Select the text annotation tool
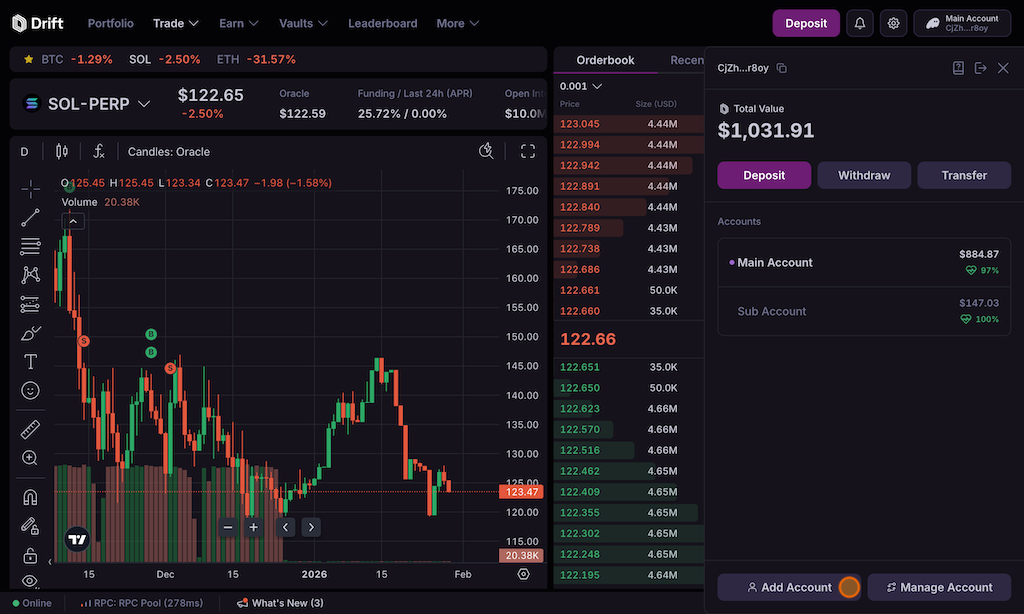Screen dimensions: 1024x614 coord(30,361)
